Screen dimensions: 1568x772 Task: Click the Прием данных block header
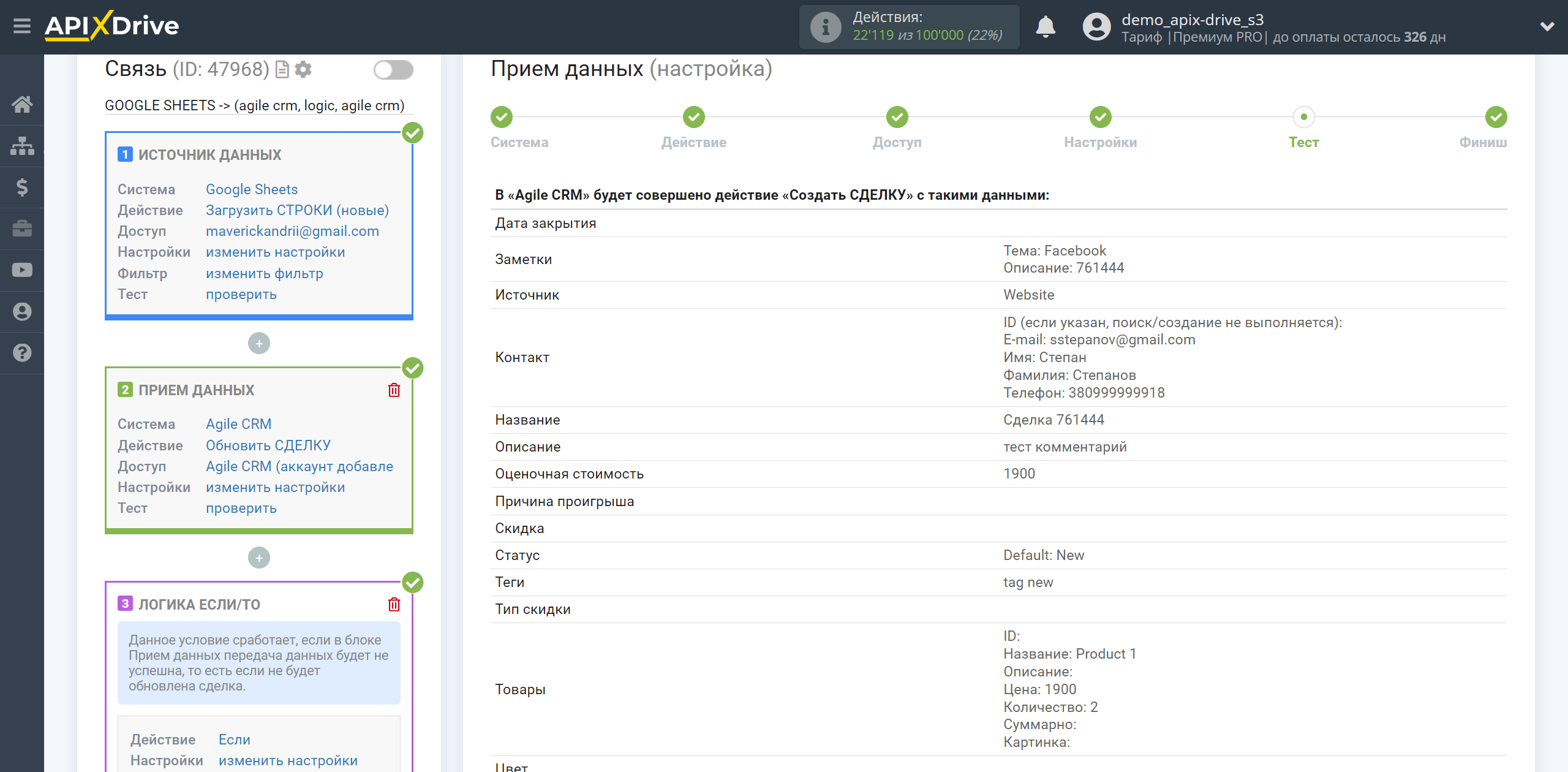[196, 390]
